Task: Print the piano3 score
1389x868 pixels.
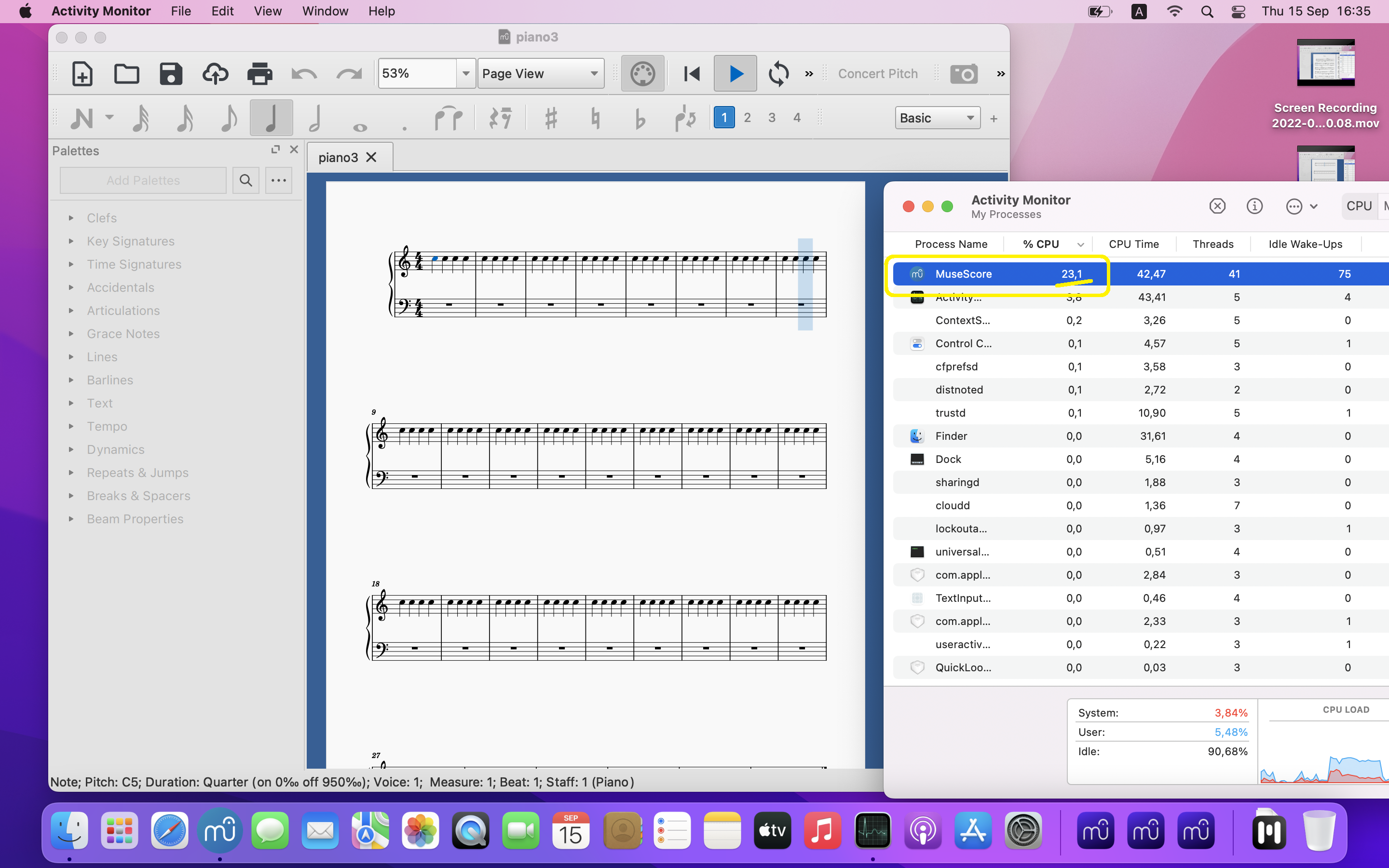Action: pyautogui.click(x=259, y=73)
